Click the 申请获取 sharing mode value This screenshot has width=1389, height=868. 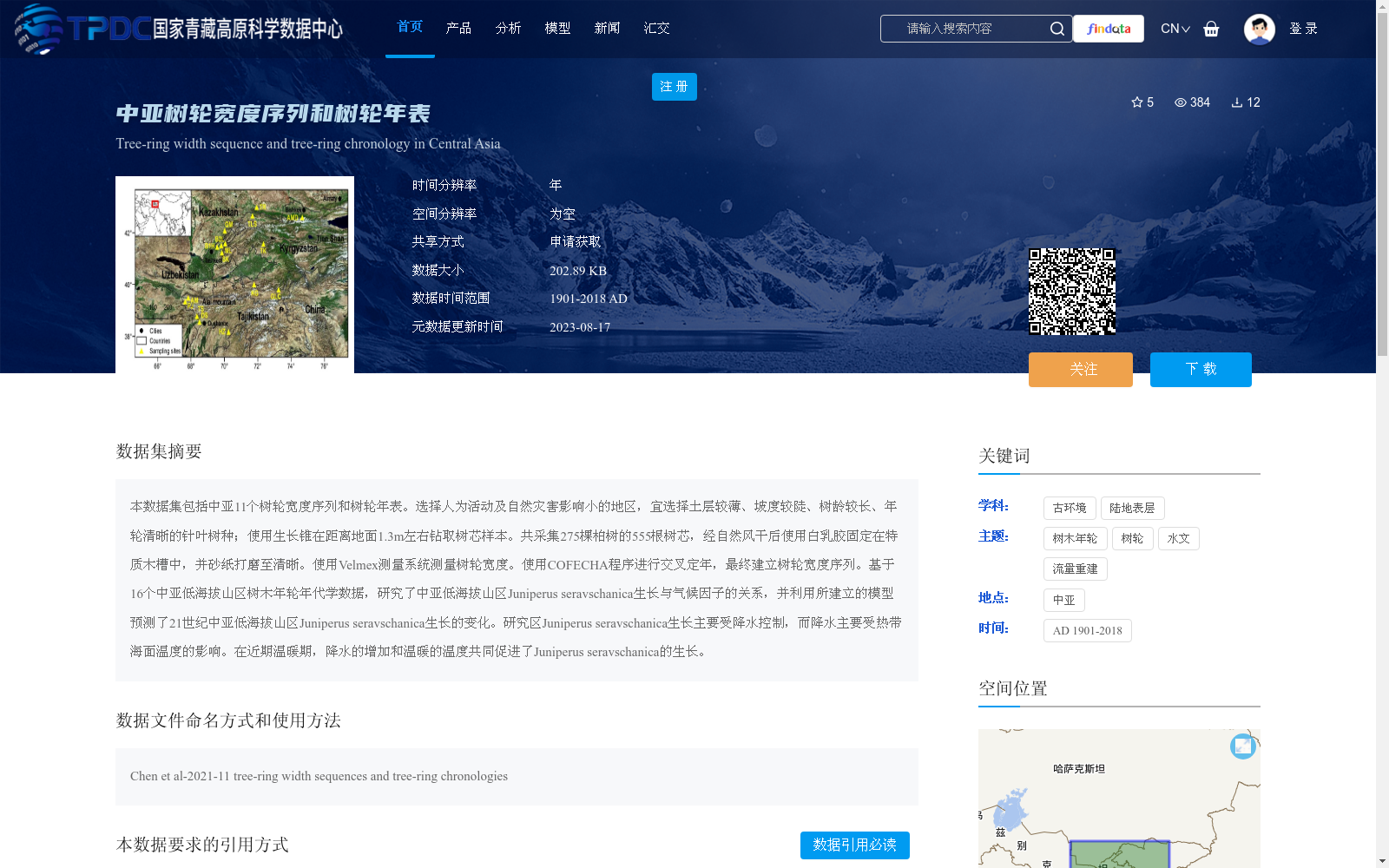point(576,242)
